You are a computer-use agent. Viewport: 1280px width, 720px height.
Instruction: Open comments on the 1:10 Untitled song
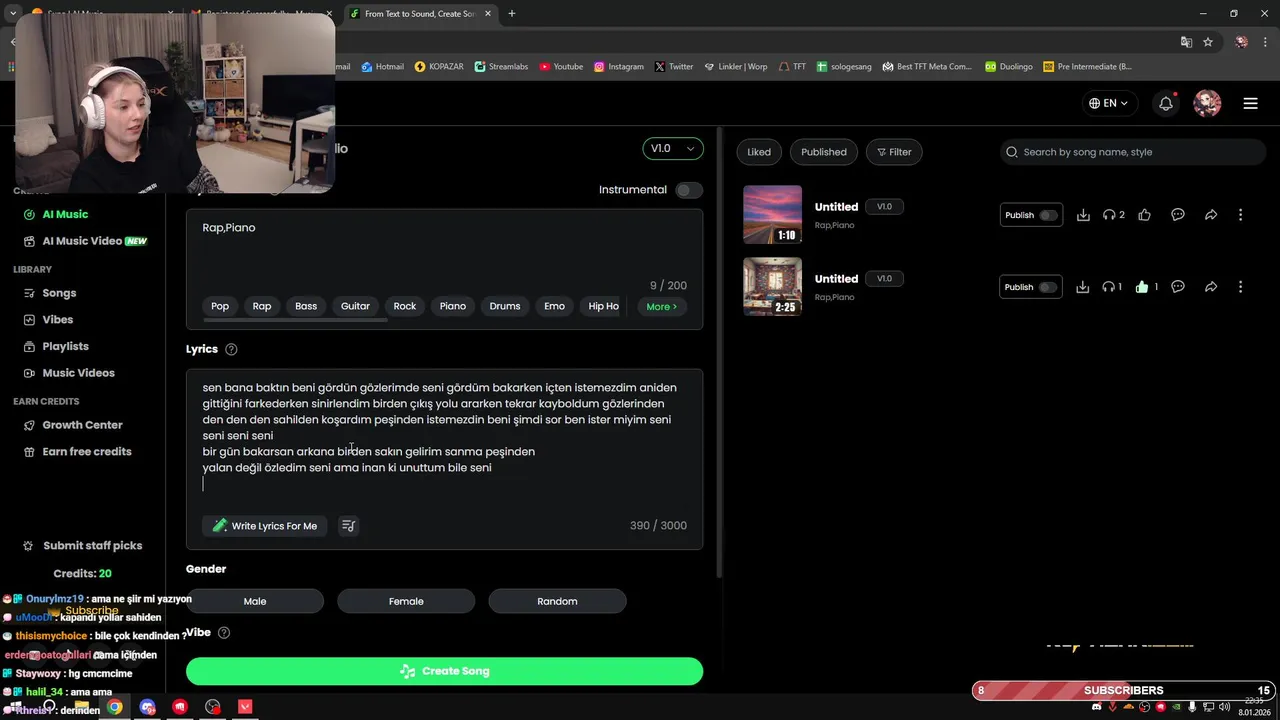(1178, 215)
